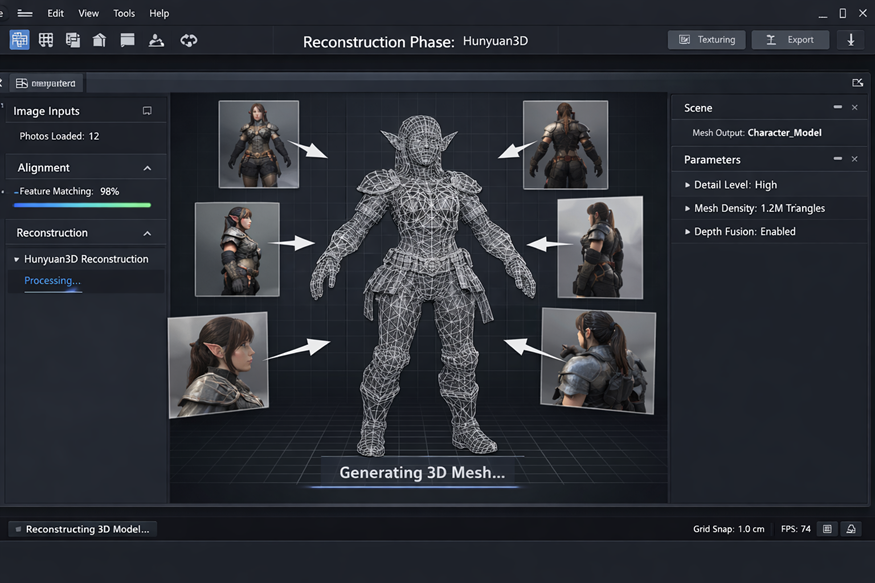
Task: Select the grid table icon in toolbar
Action: pyautogui.click(x=46, y=40)
